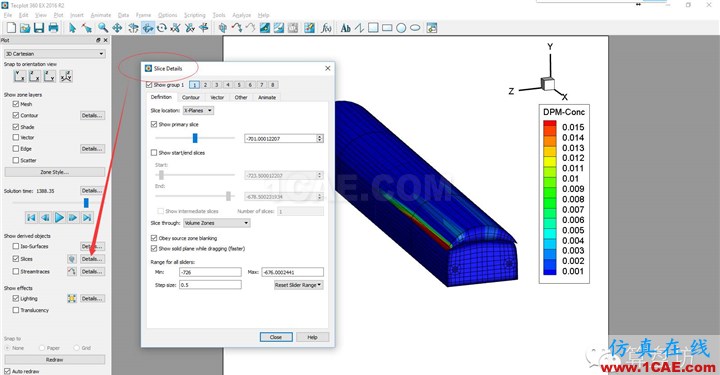The height and width of the screenshot is (375, 720).
Task: Select the zoom magnifier tool
Action: (x=102, y=28)
